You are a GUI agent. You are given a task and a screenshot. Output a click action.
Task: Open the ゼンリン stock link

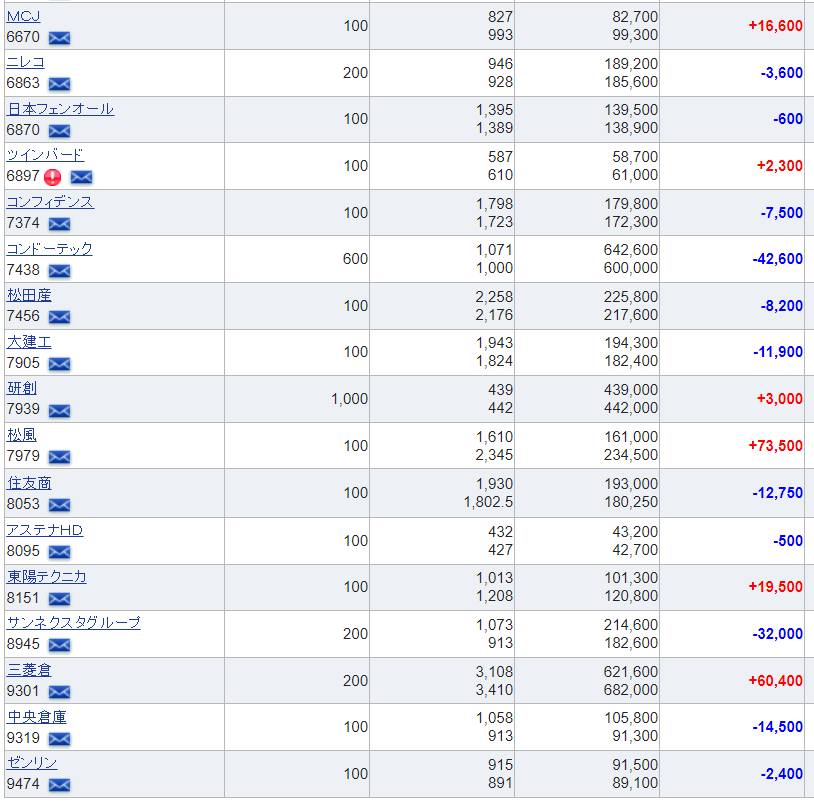tap(32, 762)
